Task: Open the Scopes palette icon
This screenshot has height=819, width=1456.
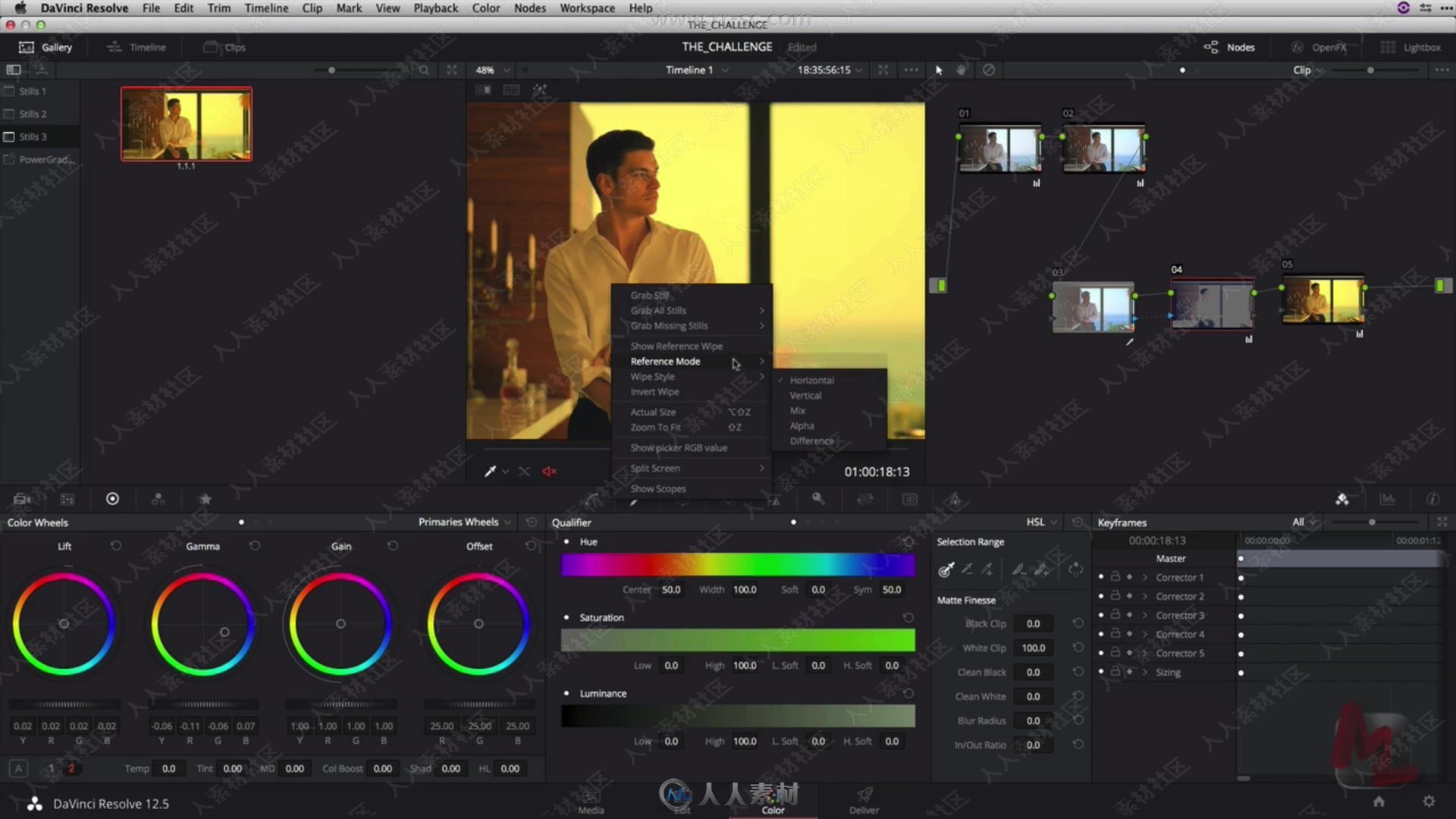Action: pos(1388,499)
